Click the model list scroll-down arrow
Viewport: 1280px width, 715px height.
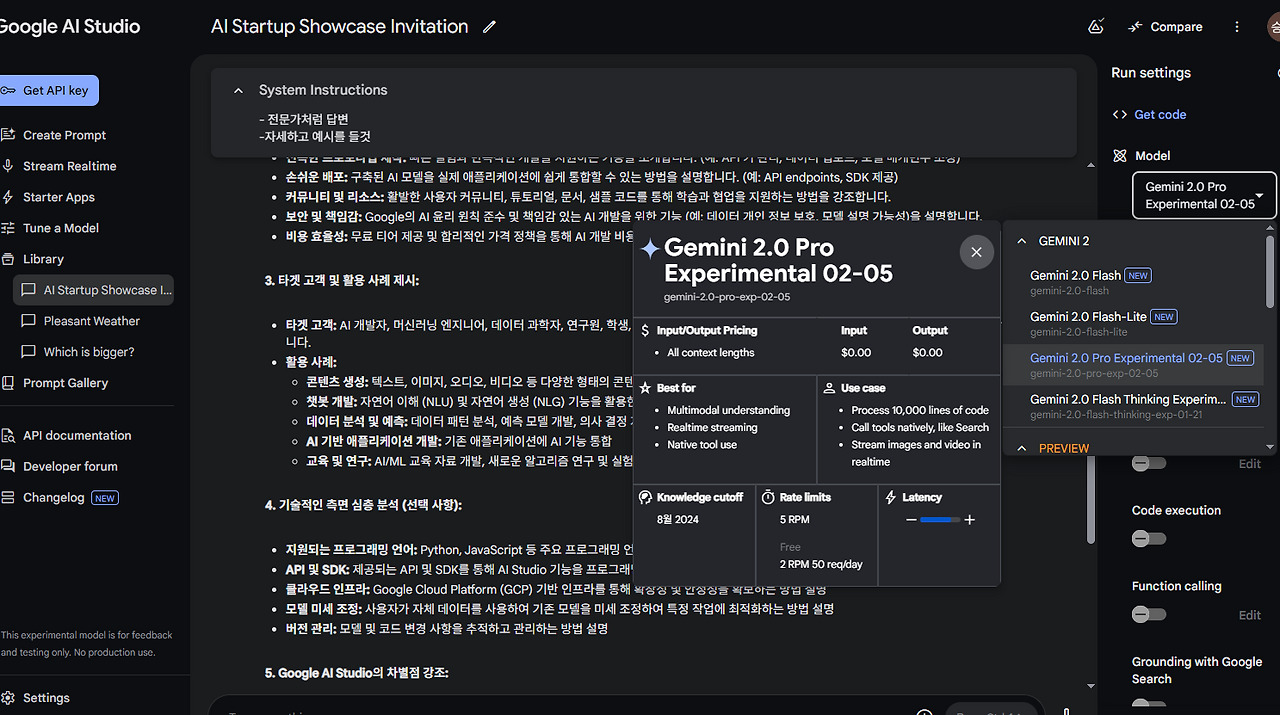coord(1270,448)
